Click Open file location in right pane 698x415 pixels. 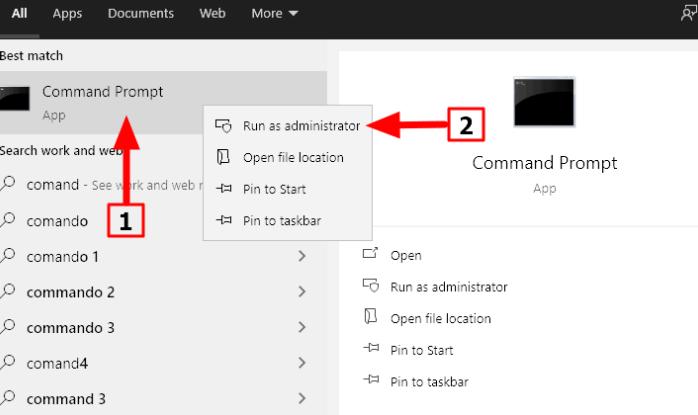click(440, 318)
